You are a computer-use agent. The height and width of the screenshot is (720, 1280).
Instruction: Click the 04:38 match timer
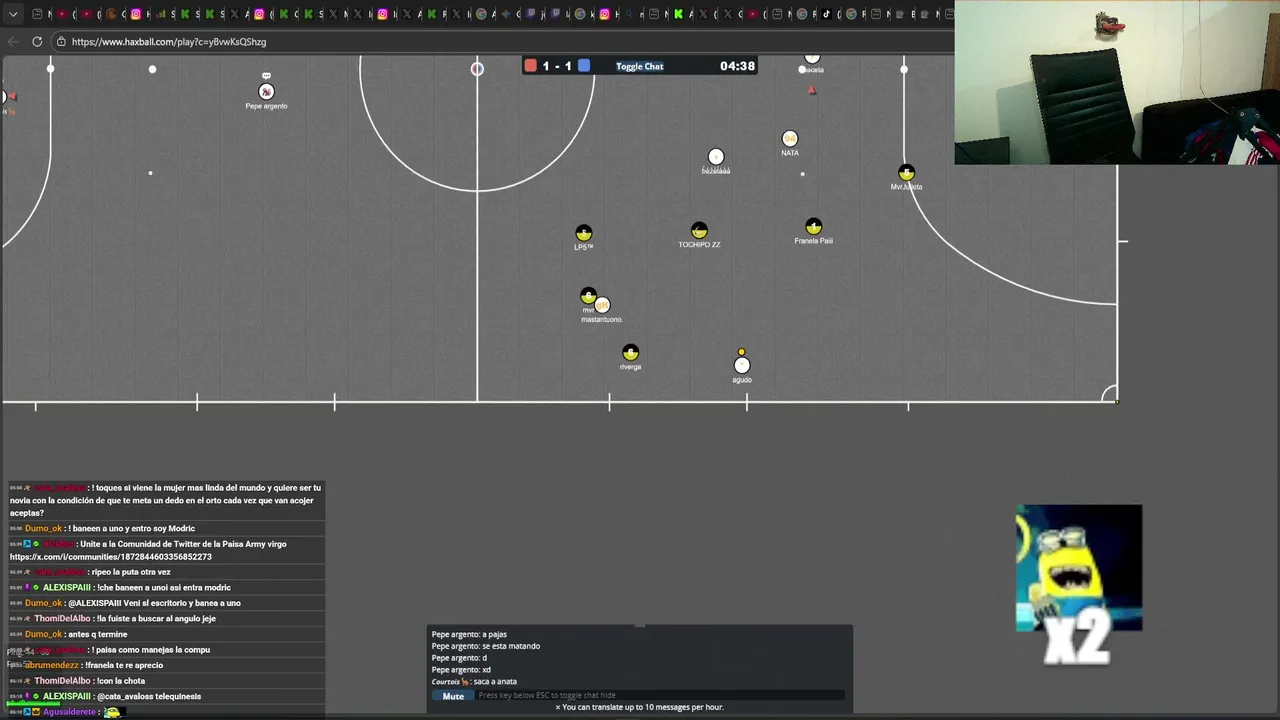coord(737,66)
